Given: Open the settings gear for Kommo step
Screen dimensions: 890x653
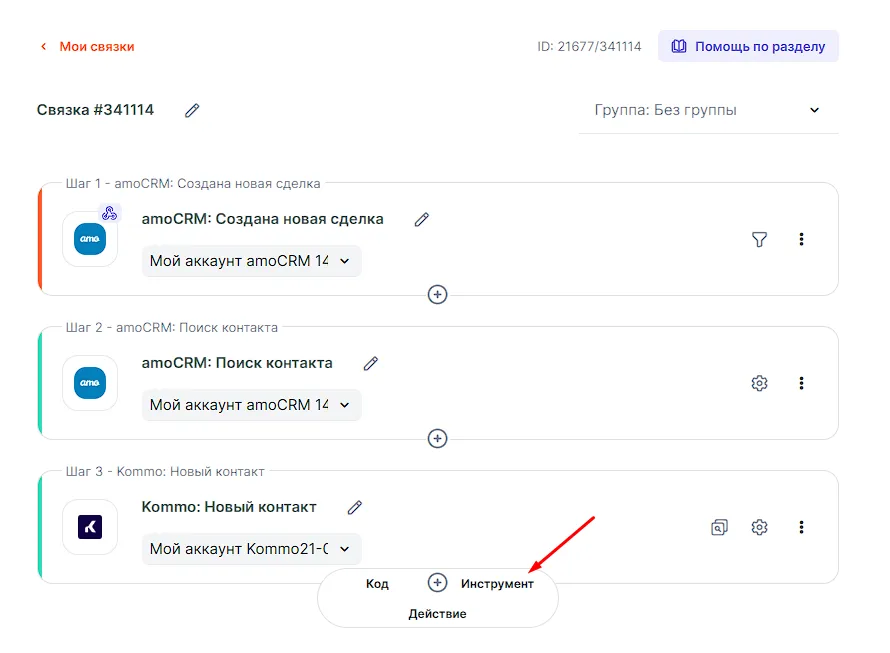Looking at the screenshot, I should pyautogui.click(x=759, y=527).
